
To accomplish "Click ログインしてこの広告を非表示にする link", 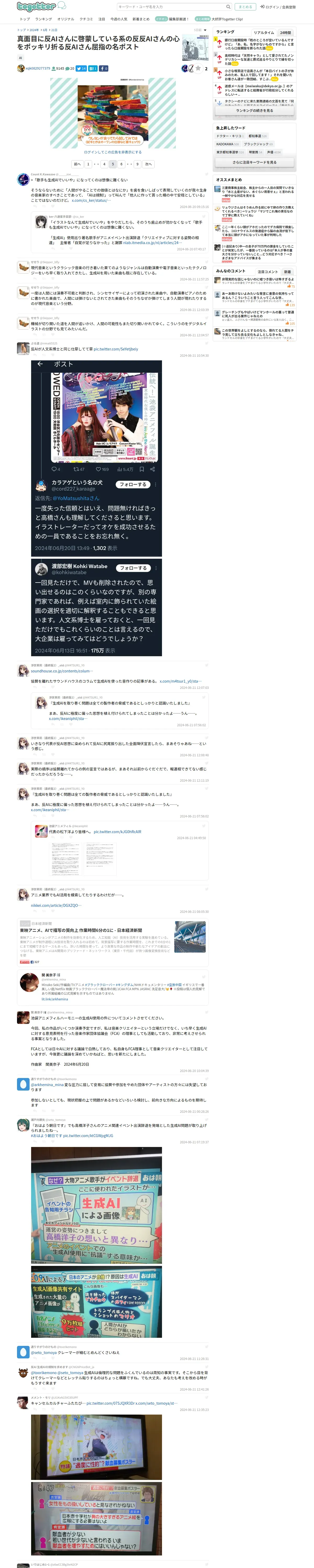I will (113, 152).
